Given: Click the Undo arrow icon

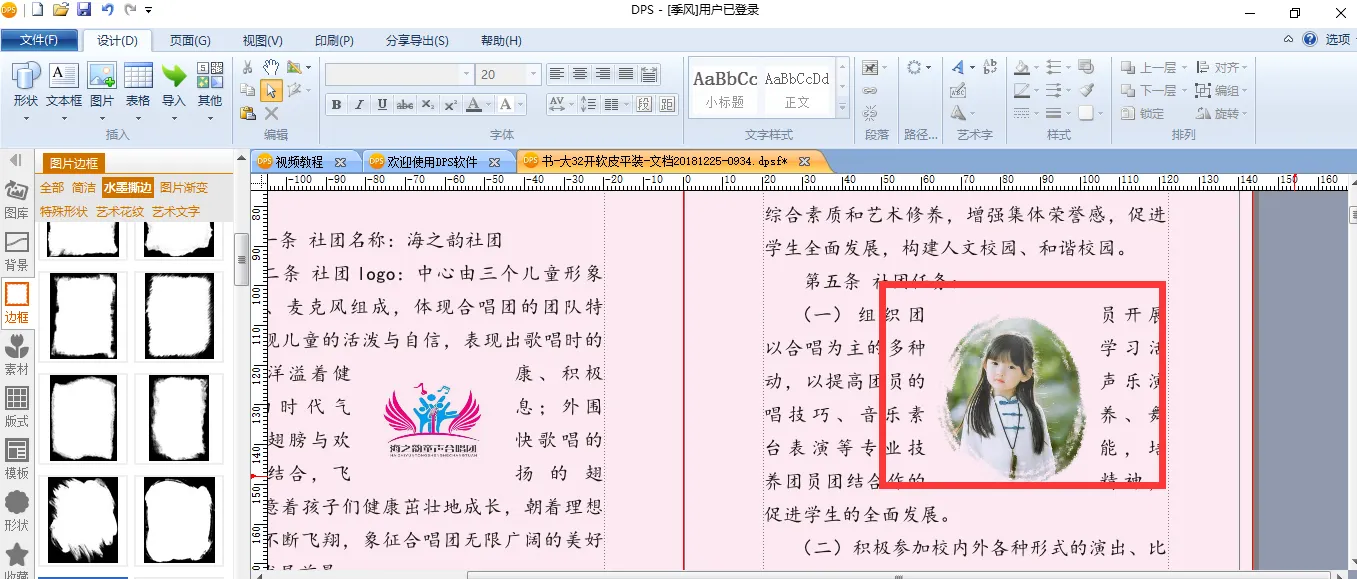Looking at the screenshot, I should point(107,10).
